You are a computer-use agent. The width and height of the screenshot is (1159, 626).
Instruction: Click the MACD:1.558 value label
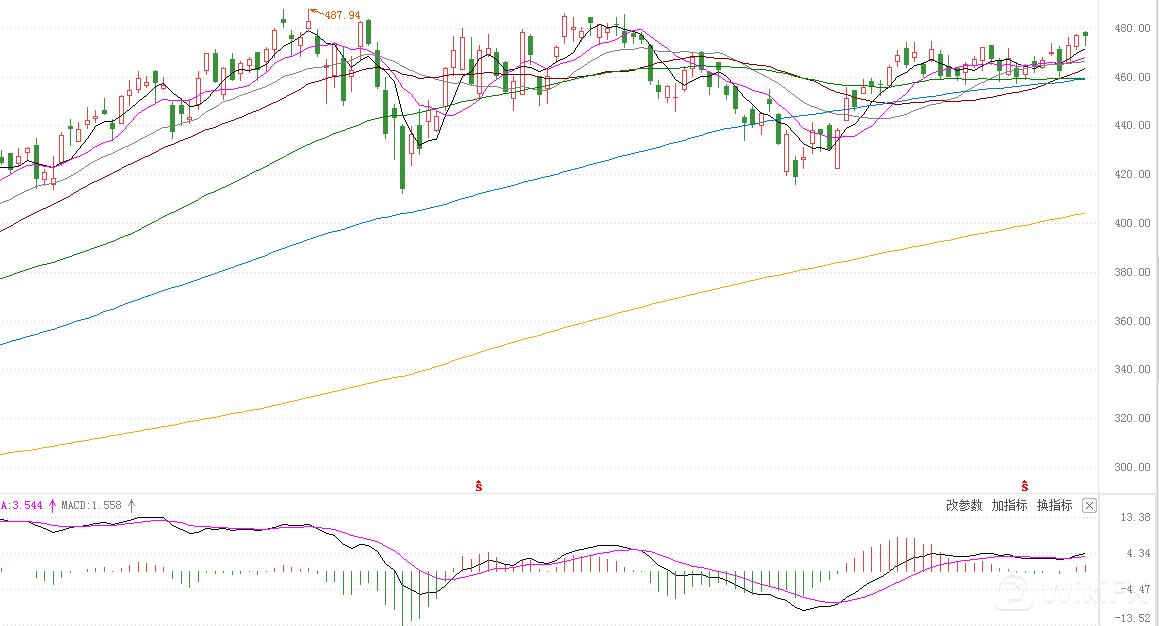point(91,506)
